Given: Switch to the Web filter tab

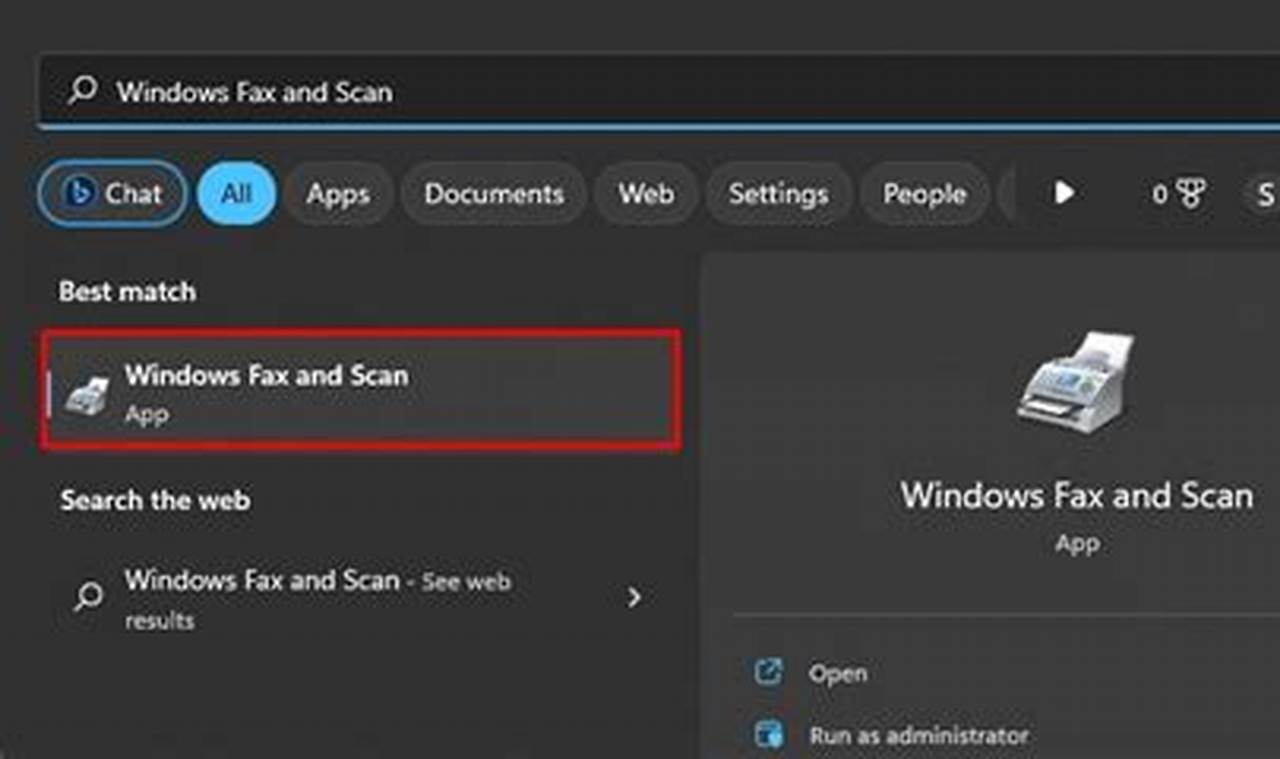Looking at the screenshot, I should click(646, 194).
